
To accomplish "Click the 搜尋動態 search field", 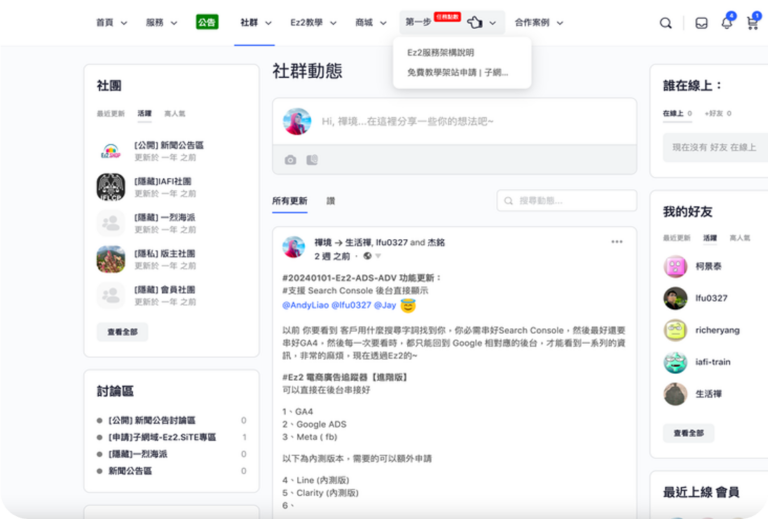I will point(570,201).
